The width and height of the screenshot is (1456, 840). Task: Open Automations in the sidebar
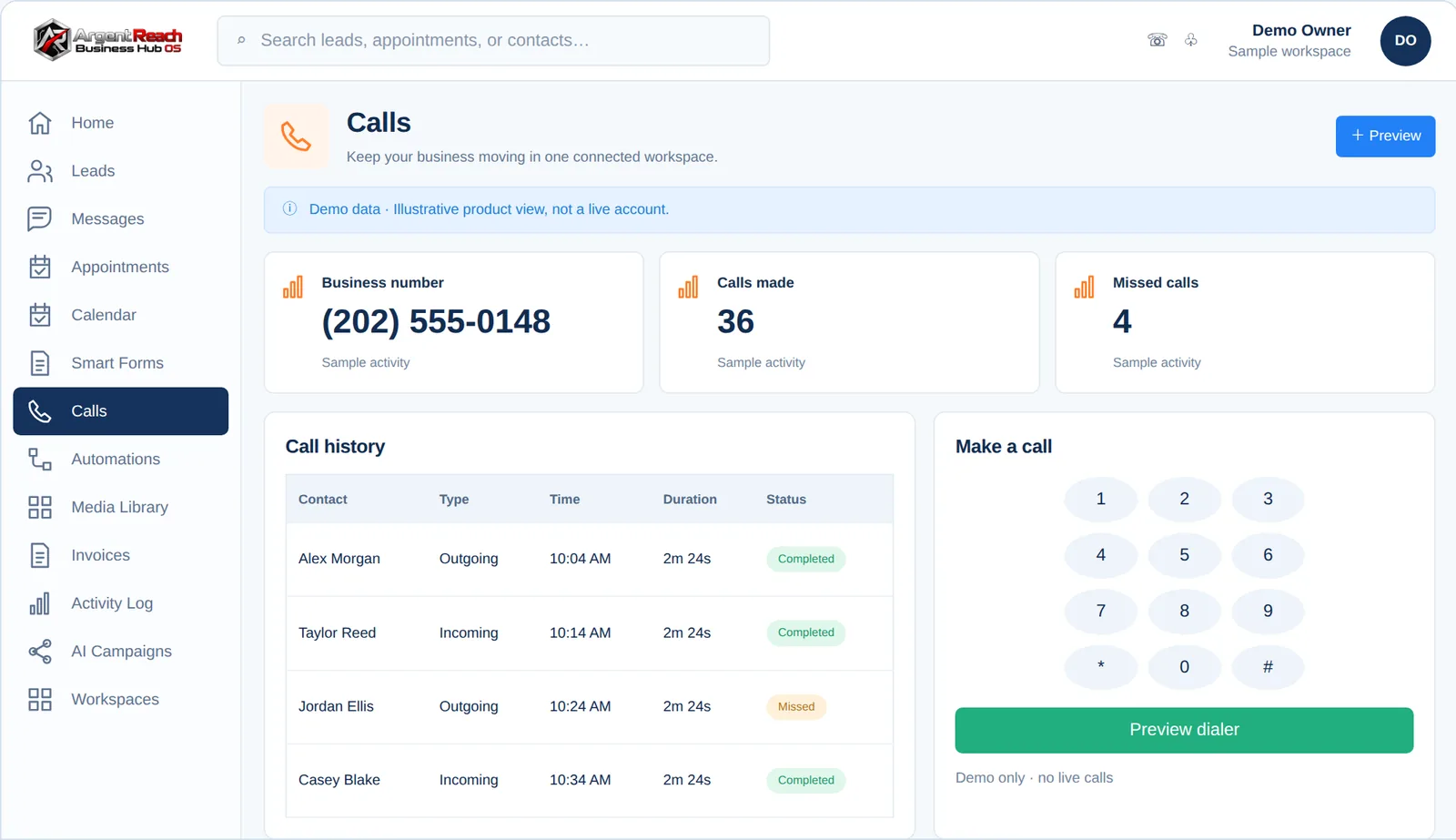(x=120, y=460)
